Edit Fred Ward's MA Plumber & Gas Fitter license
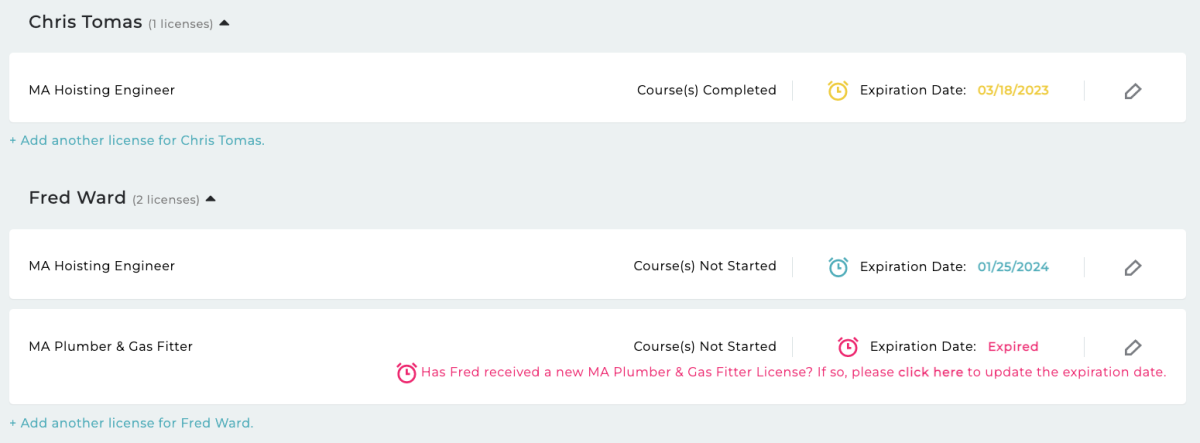This screenshot has width=1200, height=443. pos(1132,347)
